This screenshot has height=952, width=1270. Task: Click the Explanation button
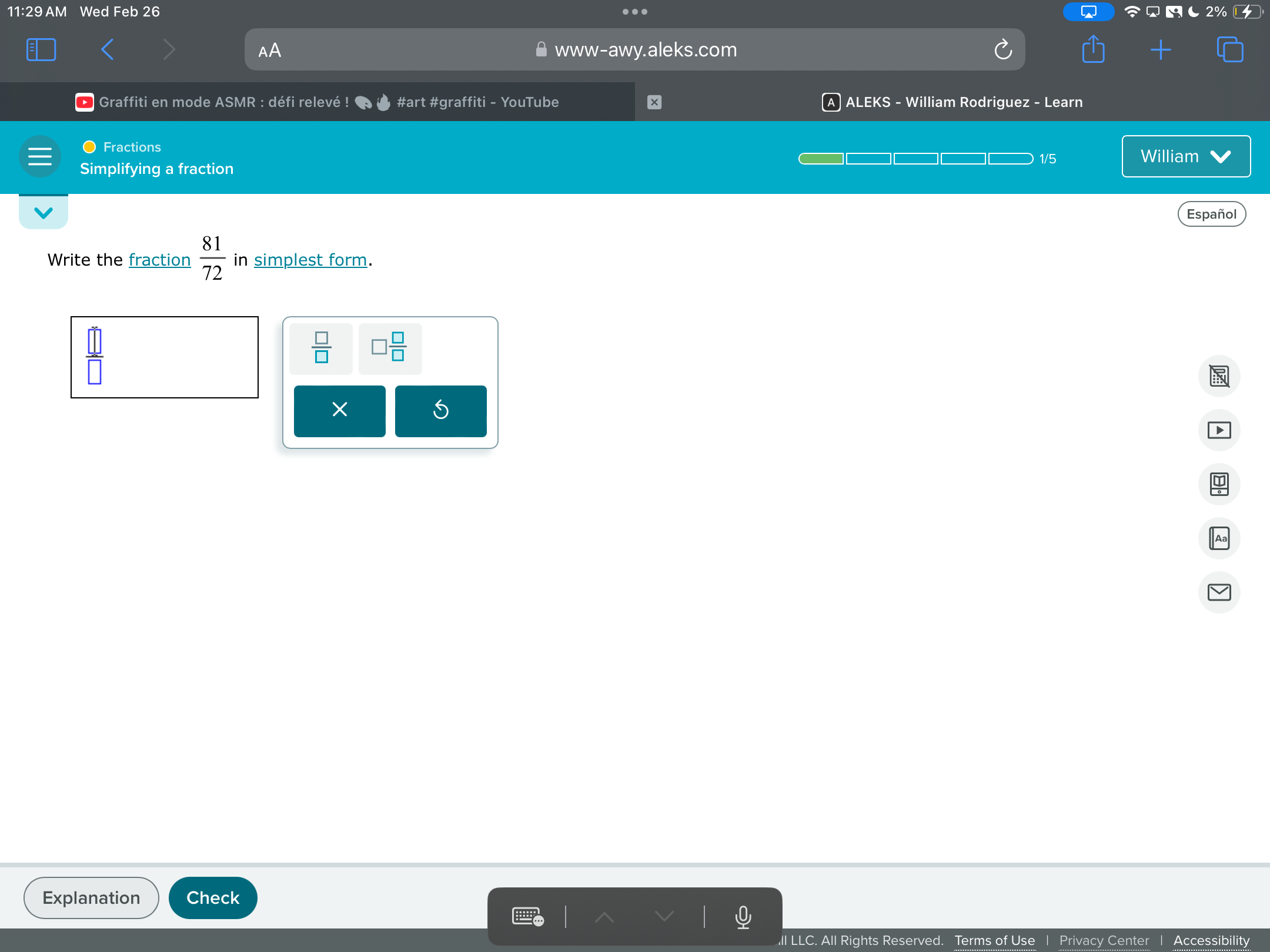click(x=91, y=898)
